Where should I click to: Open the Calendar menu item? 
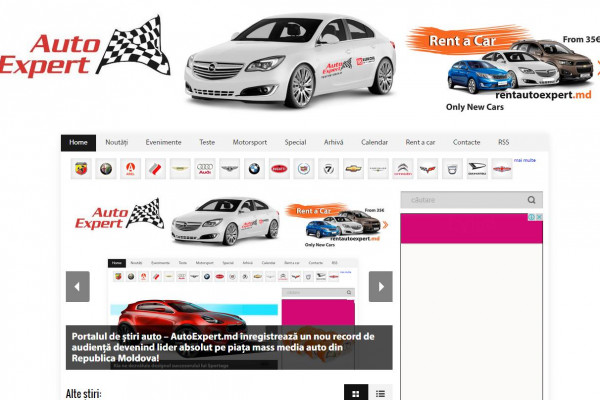click(375, 142)
